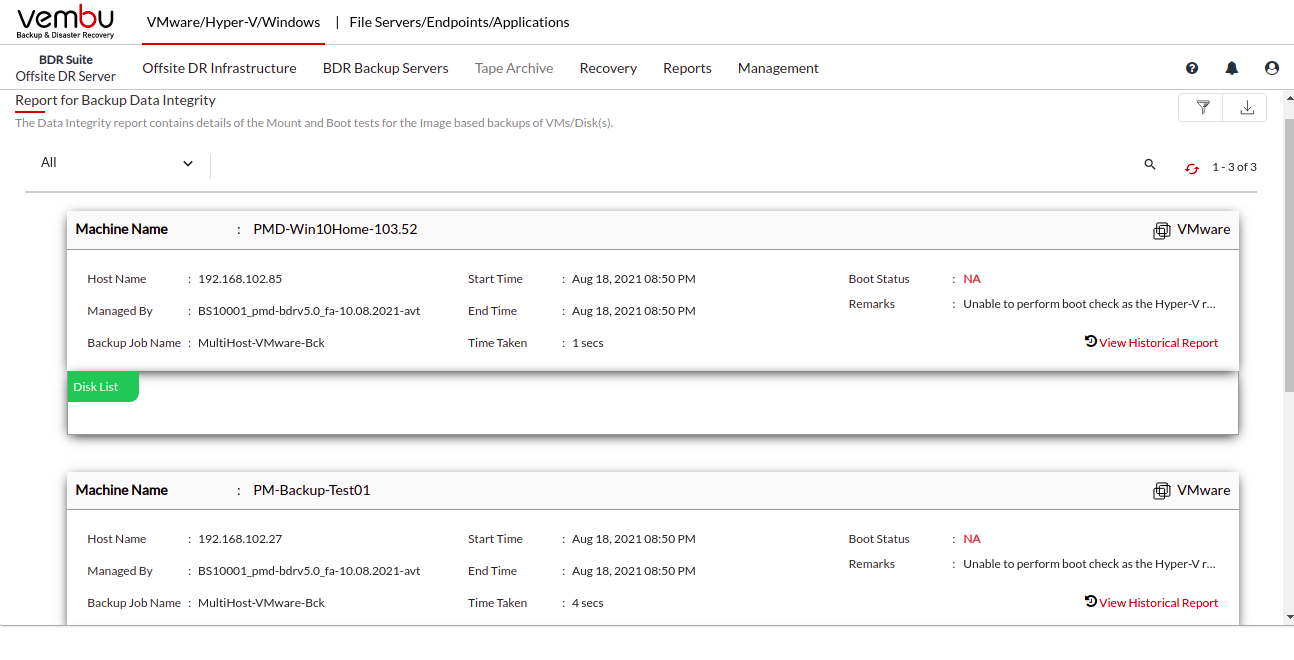
Task: Click 1 - 3 of 3 pagination count
Action: coord(1234,167)
